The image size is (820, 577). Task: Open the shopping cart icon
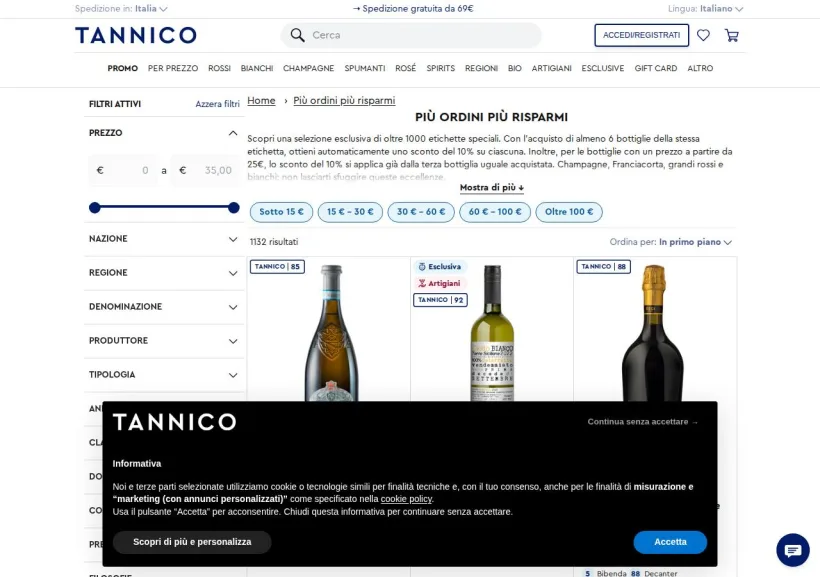[732, 35]
